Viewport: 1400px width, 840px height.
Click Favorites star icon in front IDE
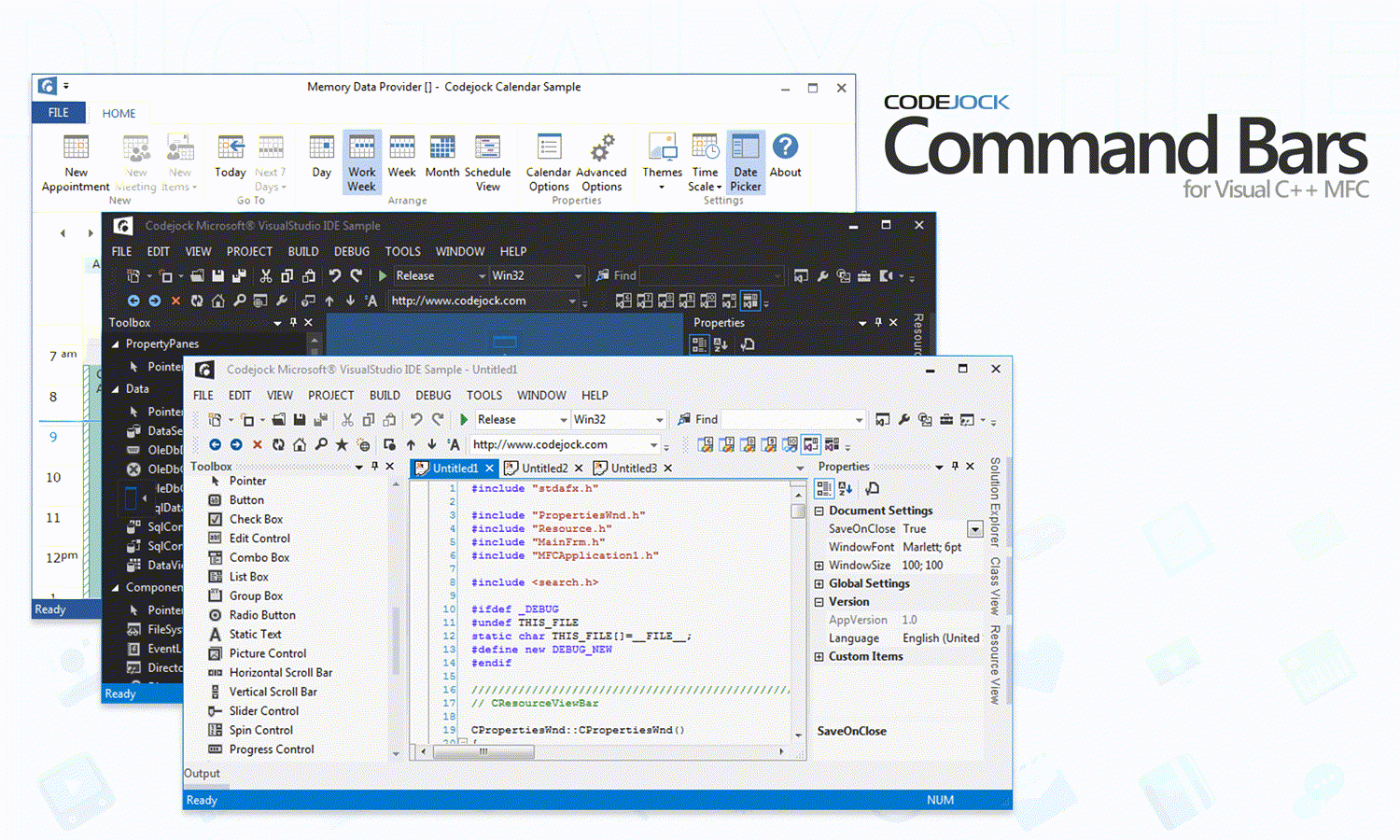tap(342, 445)
